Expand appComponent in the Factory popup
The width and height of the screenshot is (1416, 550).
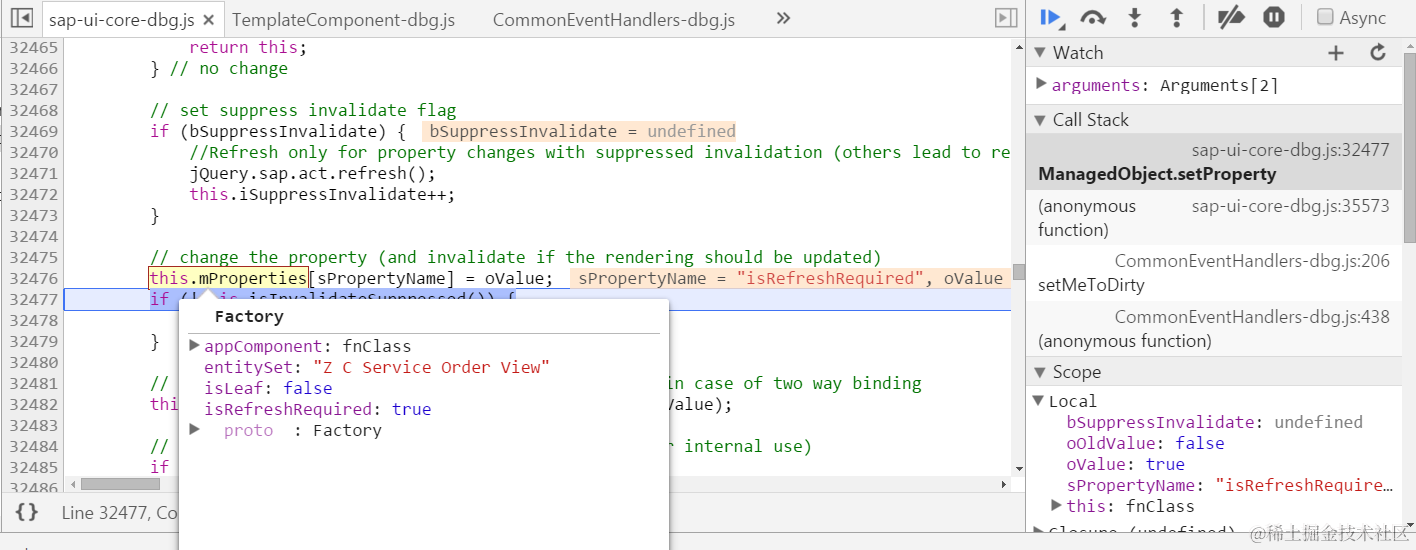coord(194,346)
